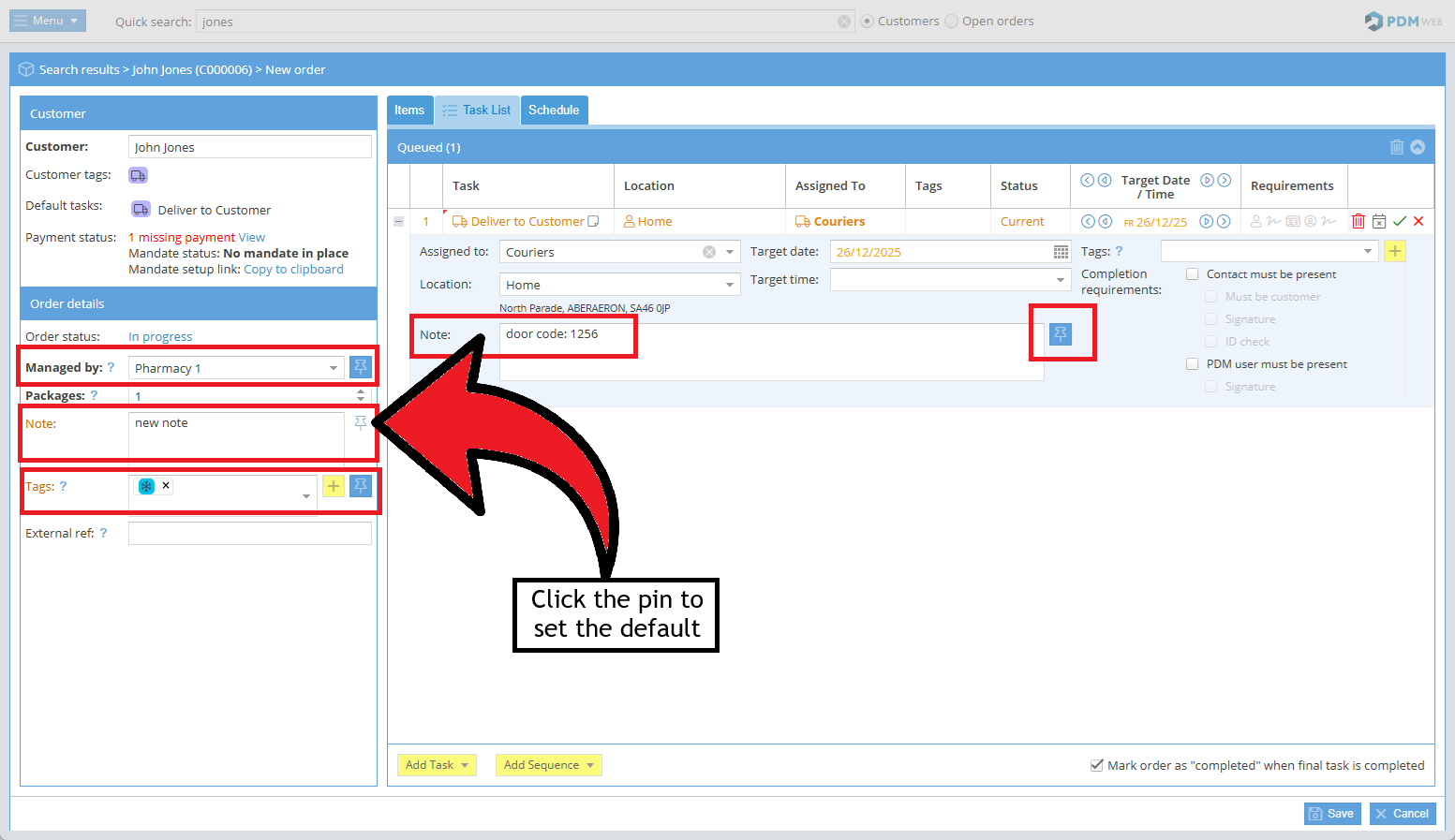Click the red trash icon in task row
This screenshot has width=1455, height=840.
[1358, 222]
